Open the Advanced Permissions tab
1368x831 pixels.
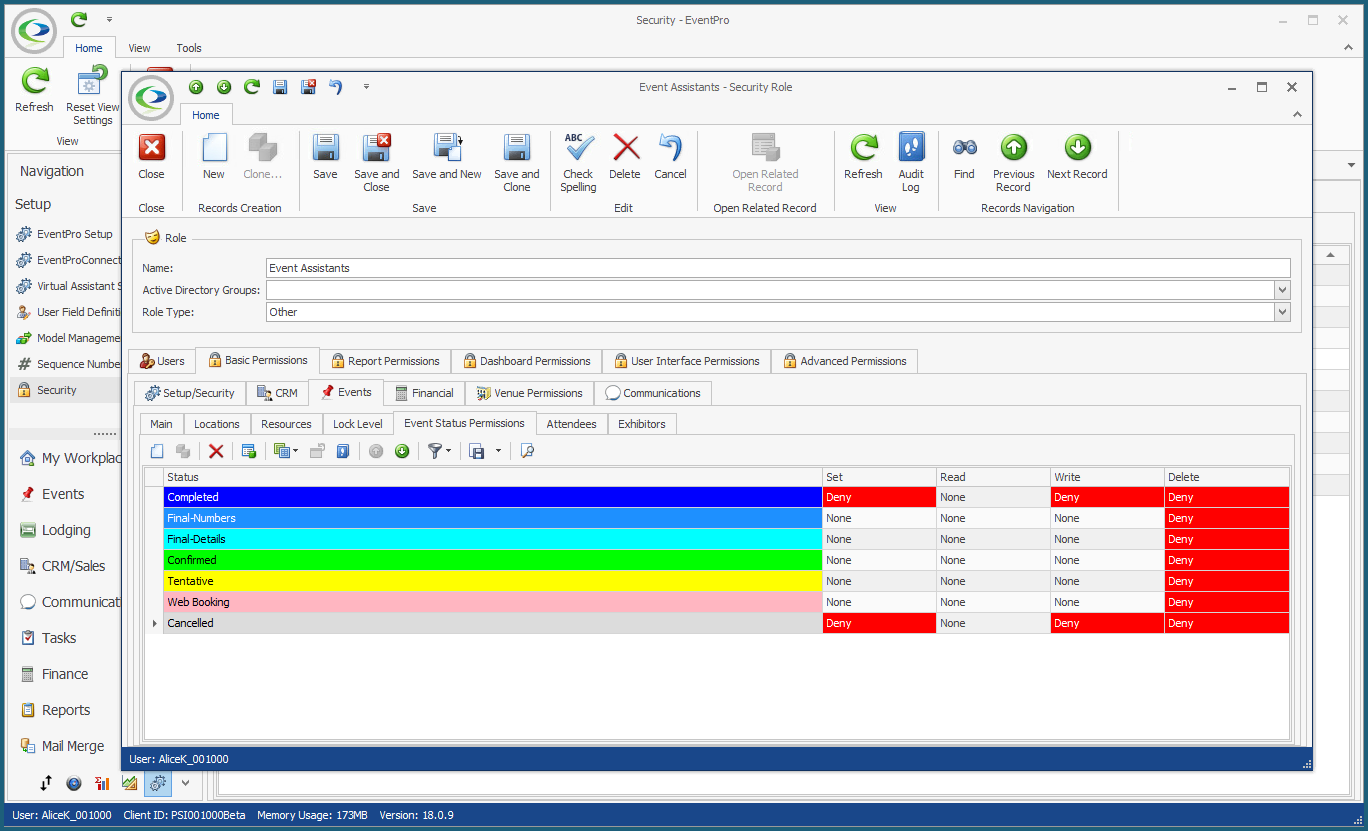(x=844, y=361)
